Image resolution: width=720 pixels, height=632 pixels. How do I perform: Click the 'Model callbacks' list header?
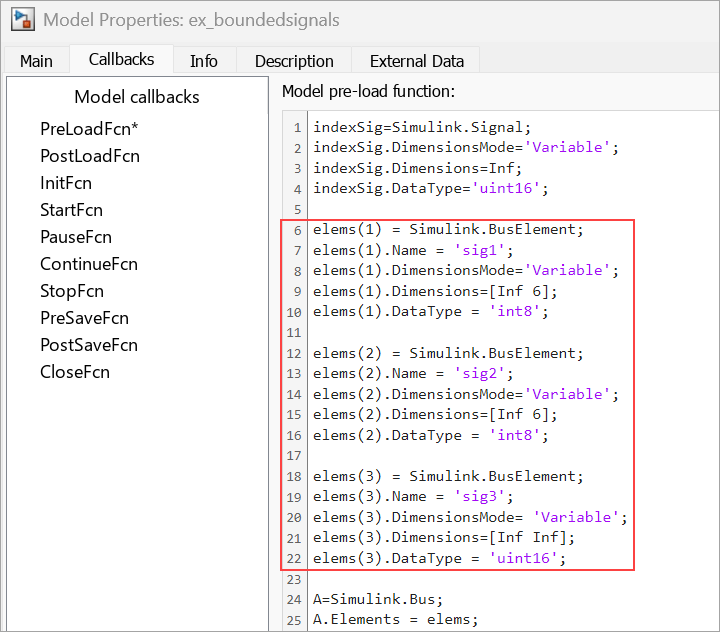point(137,97)
